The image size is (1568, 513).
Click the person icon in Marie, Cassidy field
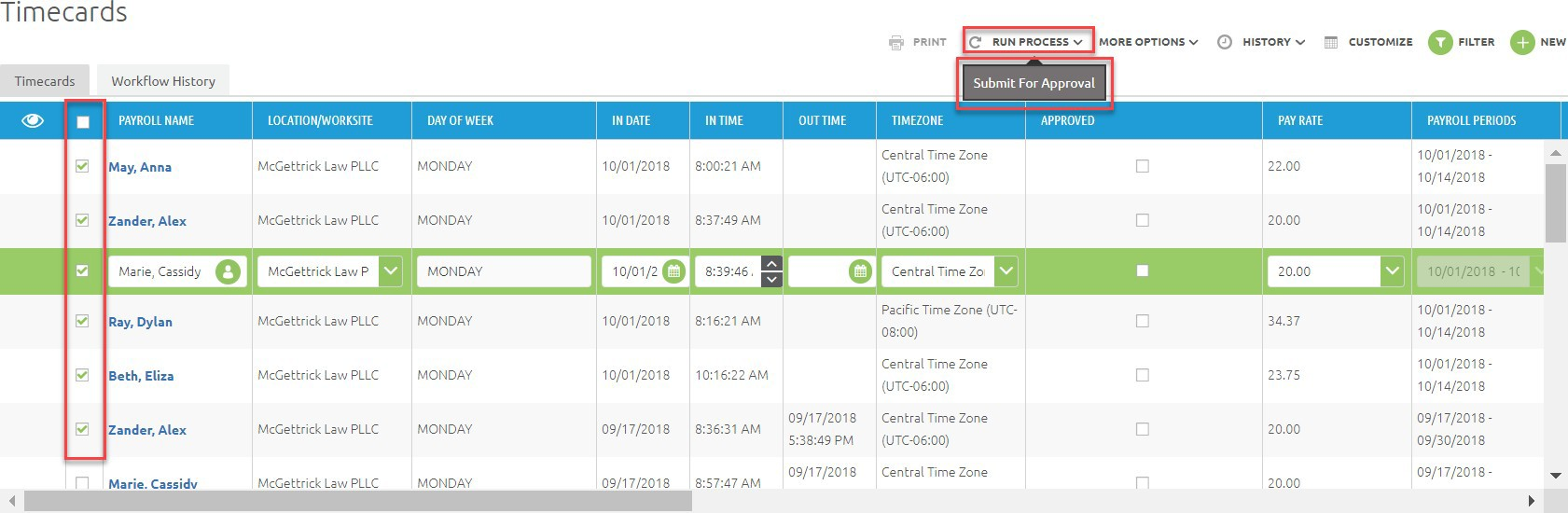(228, 271)
